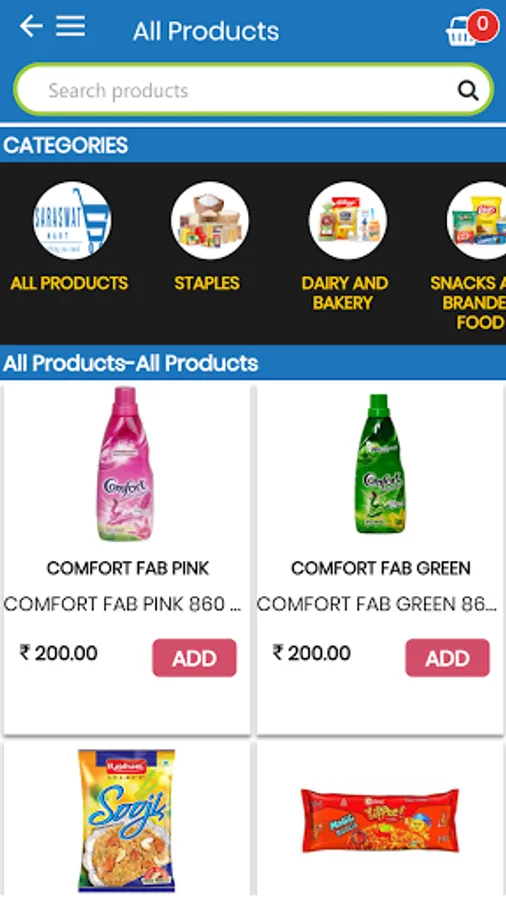Tap the DAIRY AND BAKERY label
The height and width of the screenshot is (900, 506).
[x=344, y=293]
